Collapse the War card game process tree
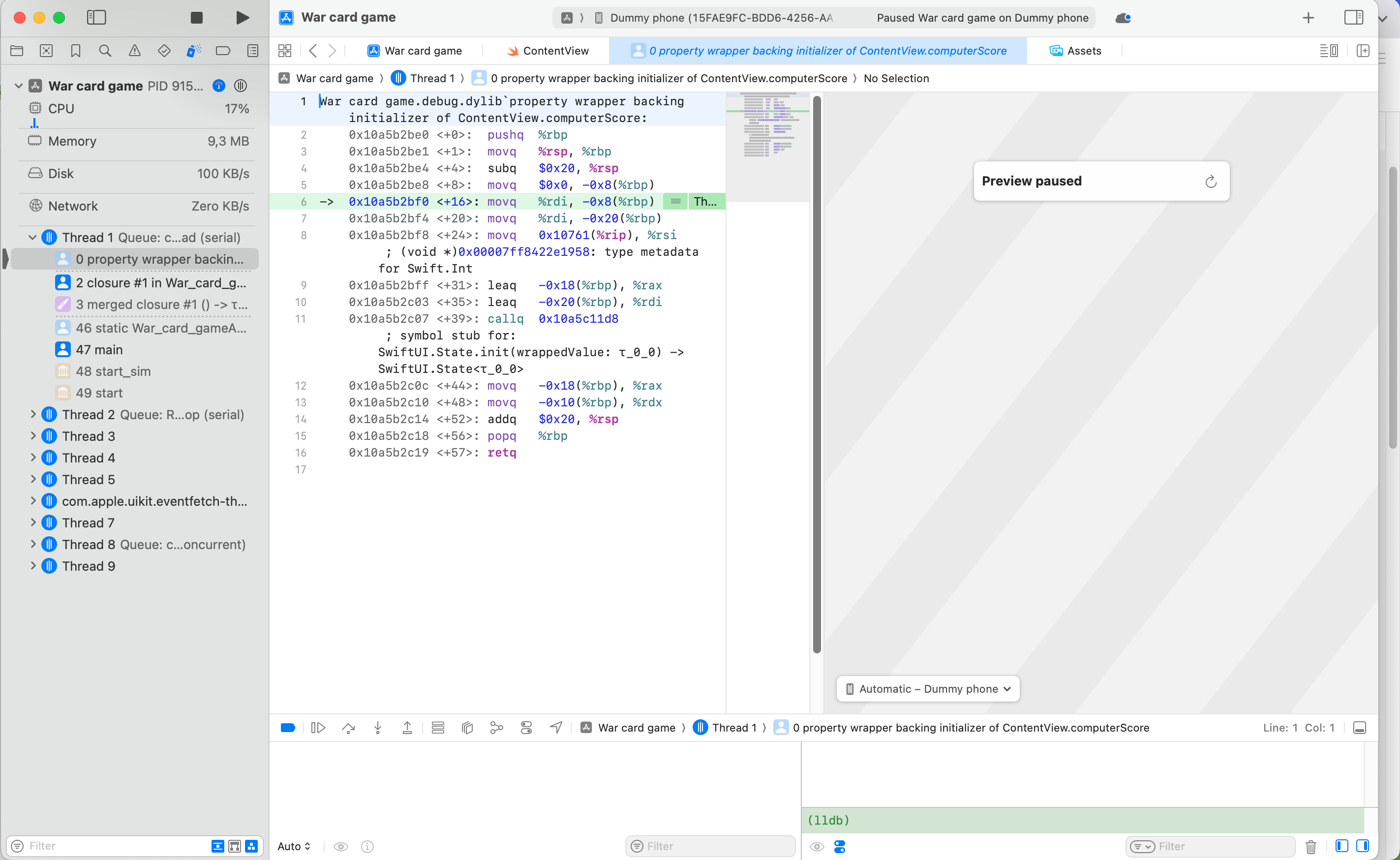 pyautogui.click(x=19, y=86)
